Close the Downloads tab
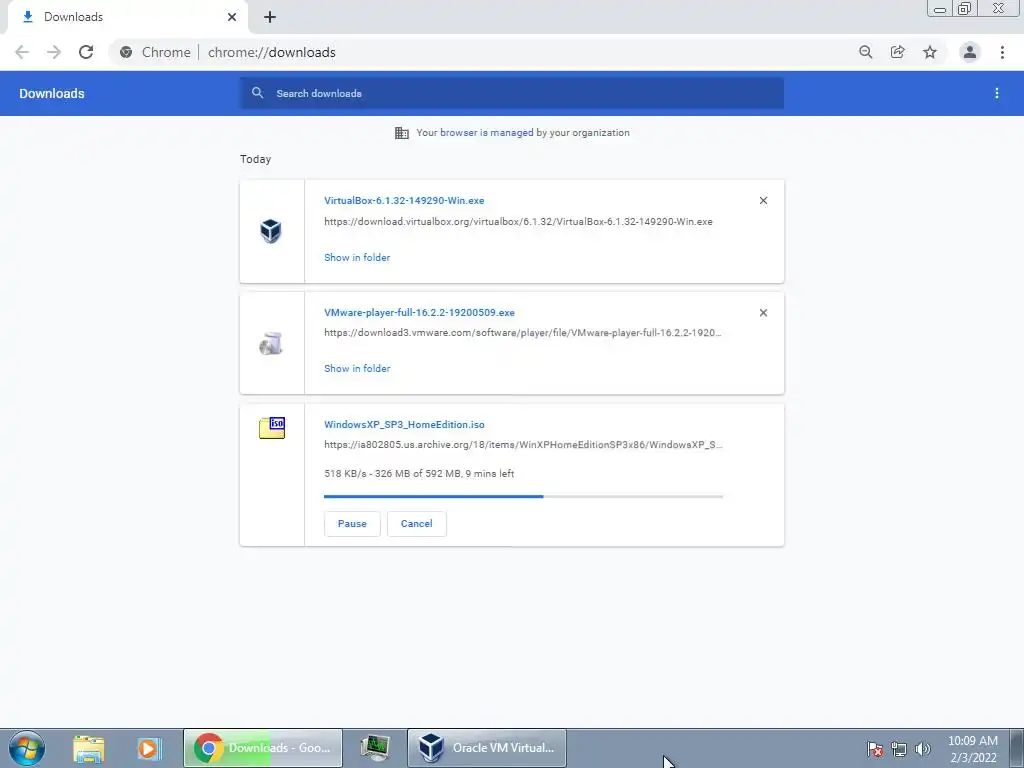Screen dimensions: 1024x768 (232, 17)
